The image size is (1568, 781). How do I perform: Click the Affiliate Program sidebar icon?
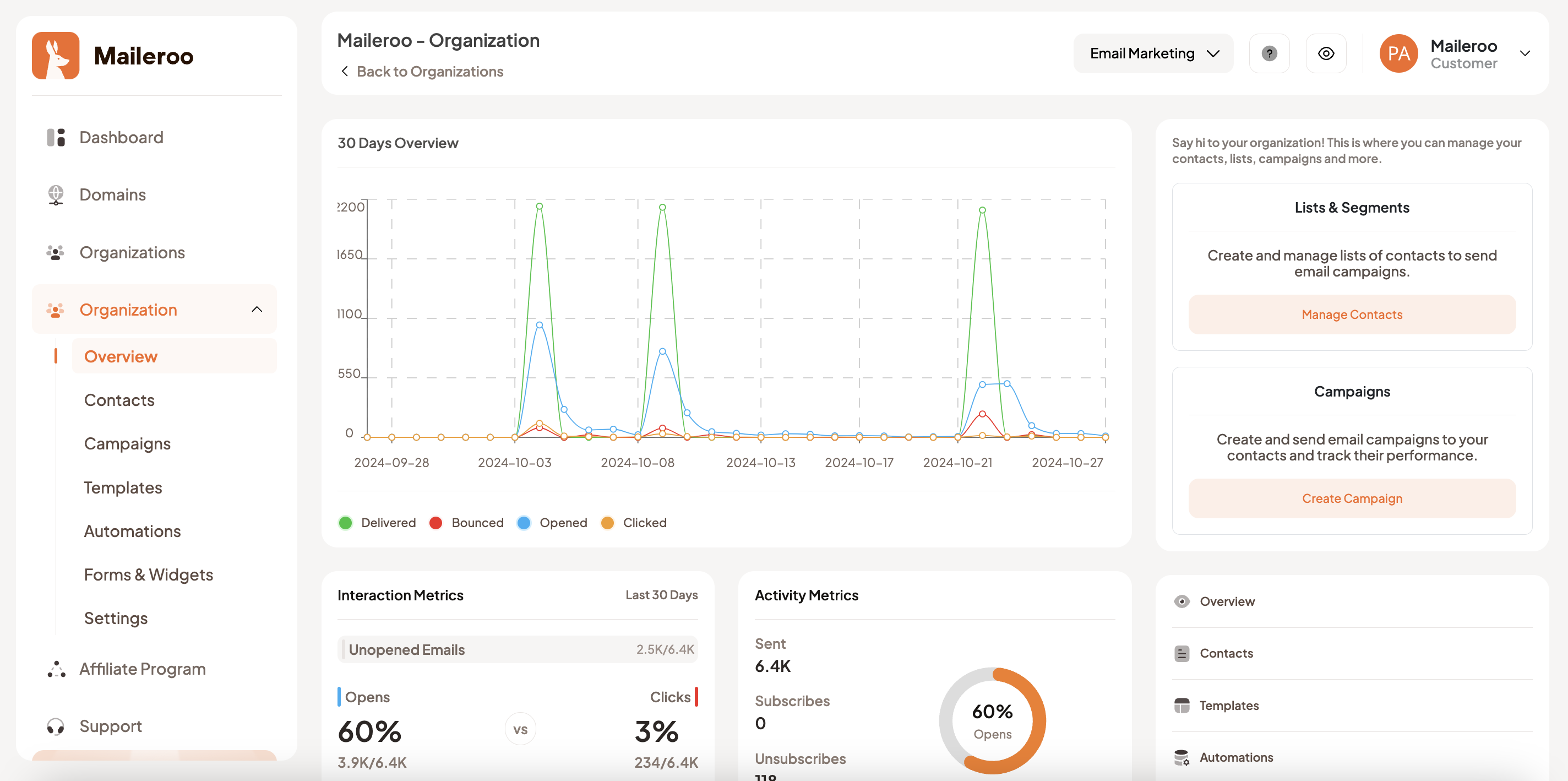(56, 669)
